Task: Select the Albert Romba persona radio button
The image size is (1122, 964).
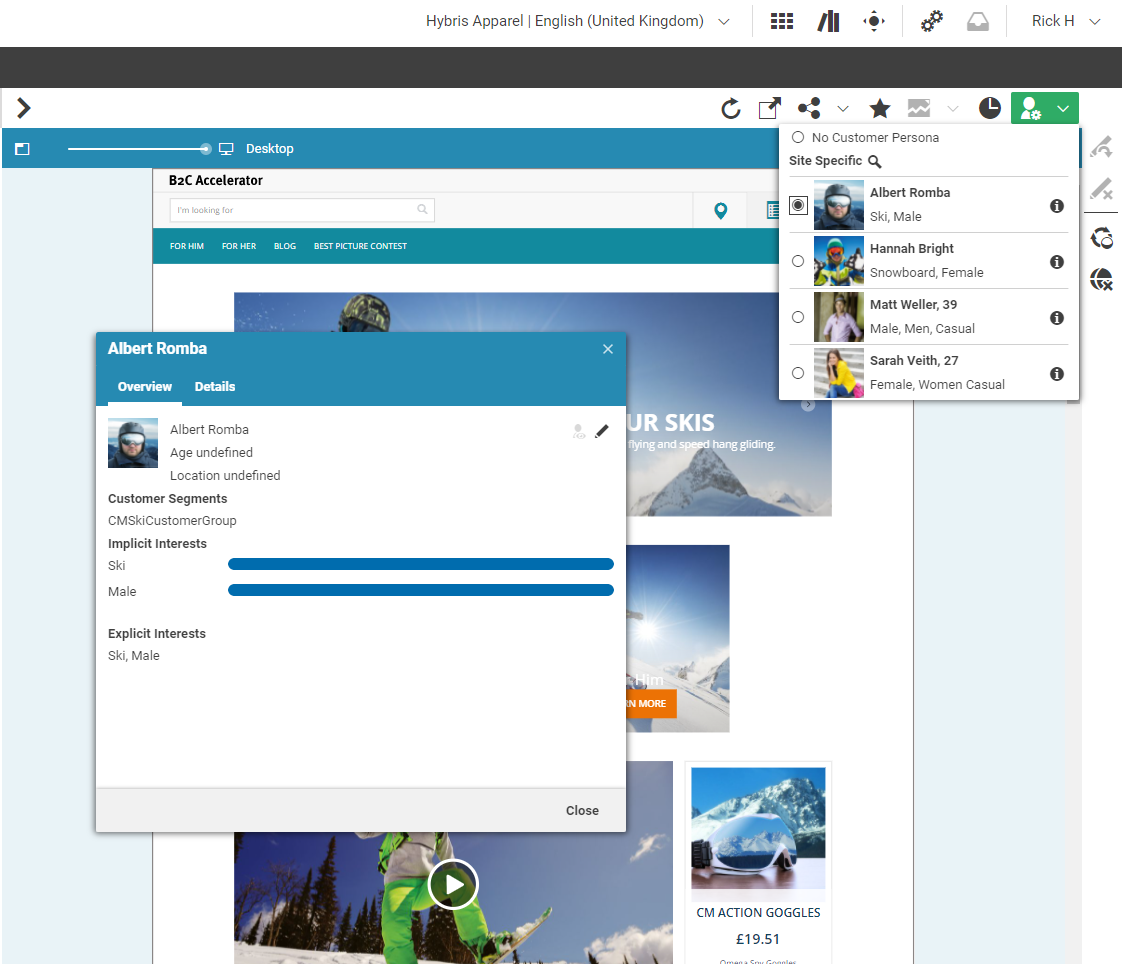Action: coord(798,205)
